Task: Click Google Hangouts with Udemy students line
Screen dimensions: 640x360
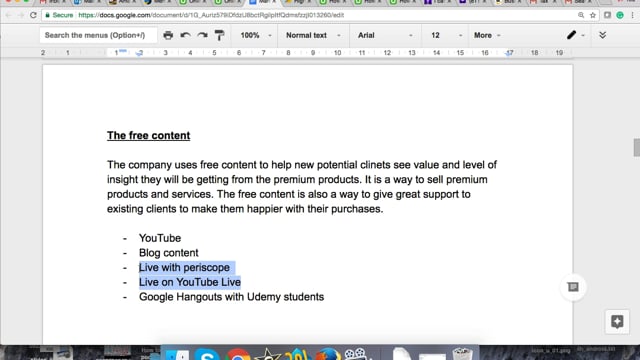Action: 231,297
